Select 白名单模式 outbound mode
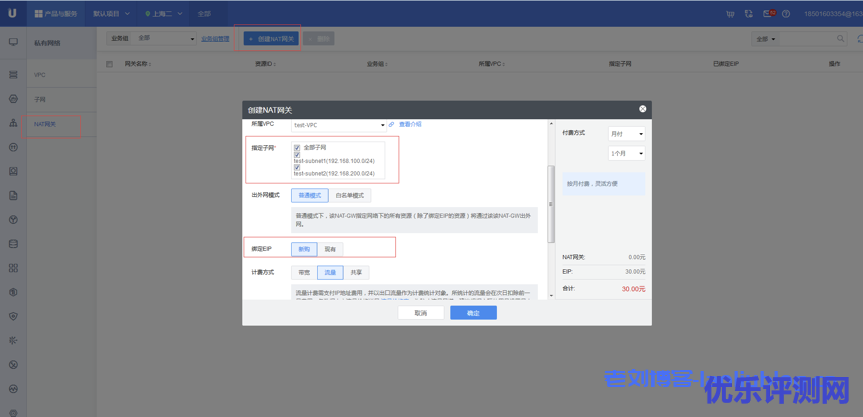The height and width of the screenshot is (417, 863). pos(349,195)
